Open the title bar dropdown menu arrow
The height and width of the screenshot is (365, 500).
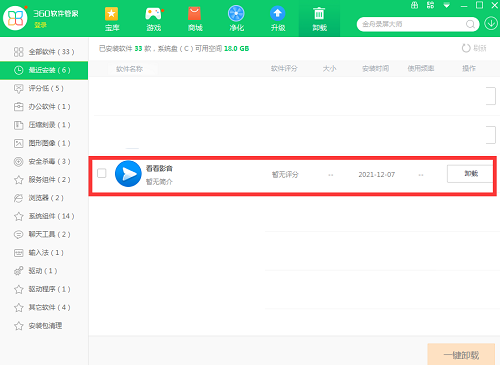click(446, 6)
